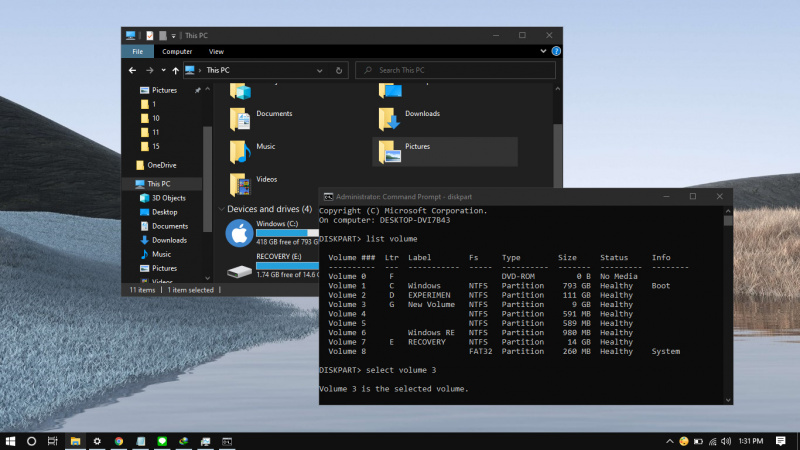The width and height of the screenshot is (800, 450).
Task: Launch Chrome from the taskbar
Action: (118, 441)
